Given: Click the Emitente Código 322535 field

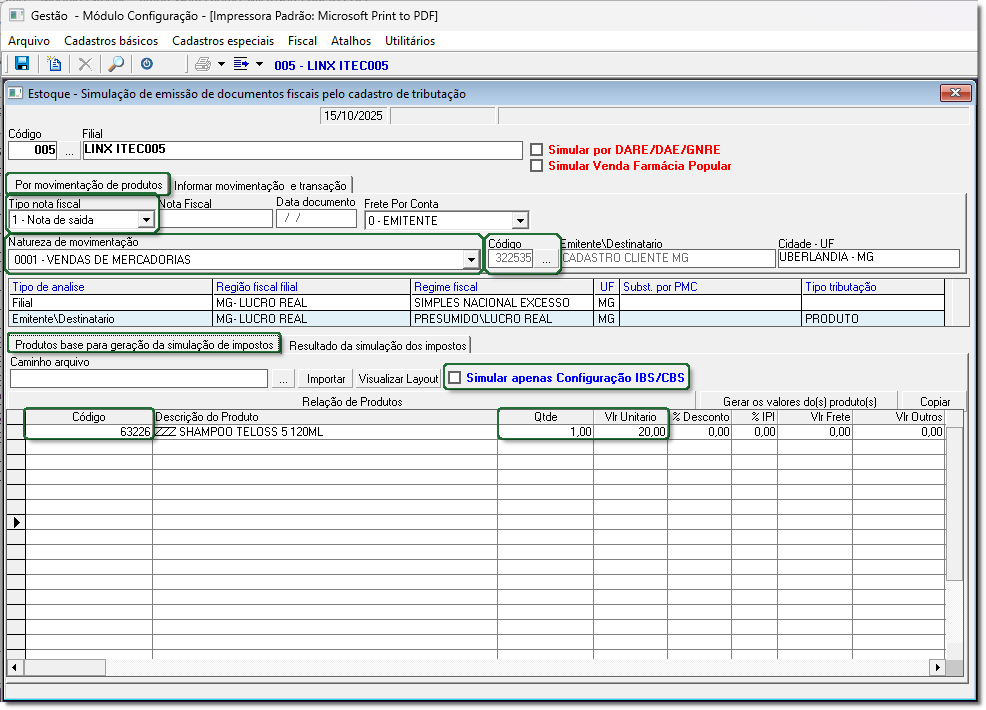Looking at the screenshot, I should point(511,258).
